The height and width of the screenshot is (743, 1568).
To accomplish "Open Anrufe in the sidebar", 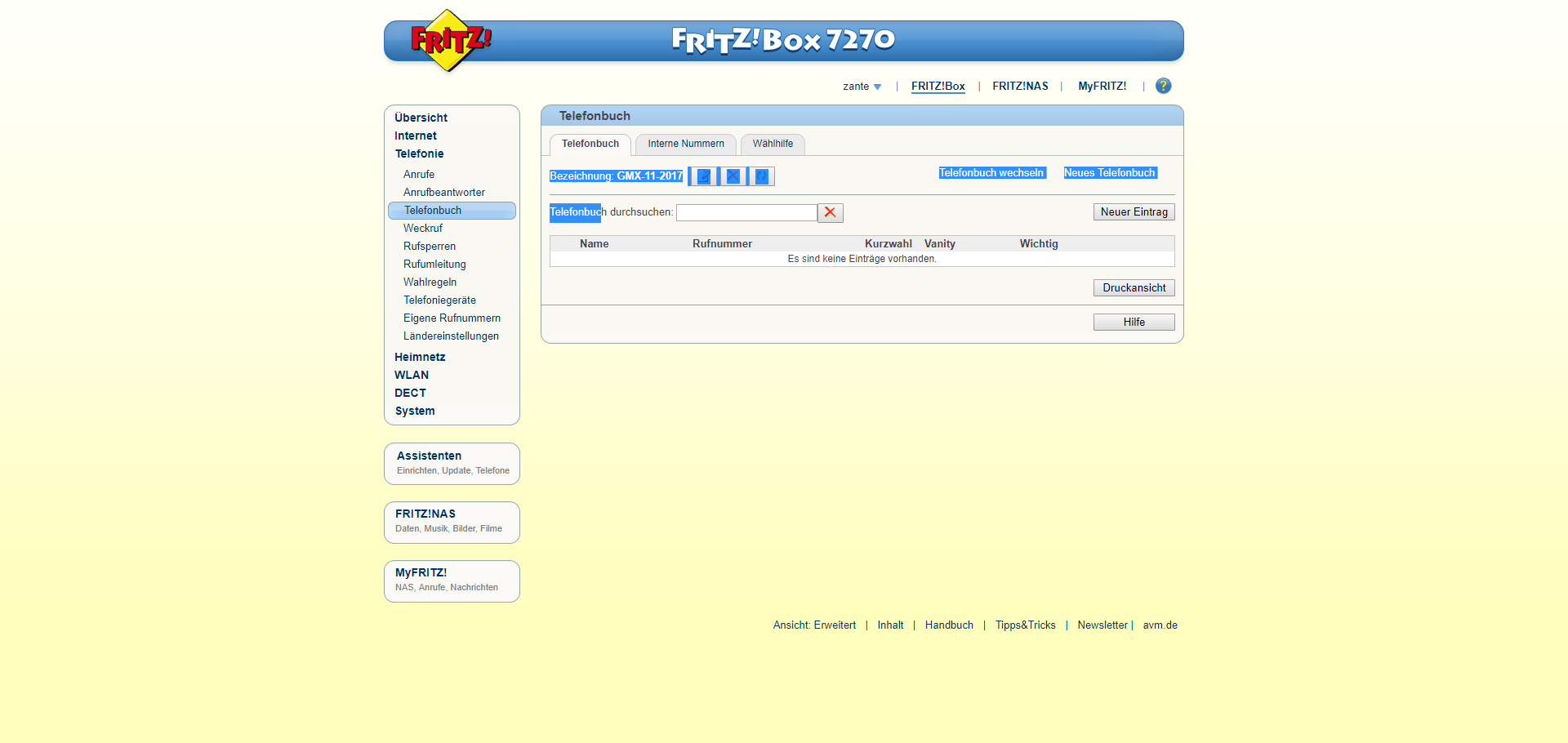I will pyautogui.click(x=419, y=175).
